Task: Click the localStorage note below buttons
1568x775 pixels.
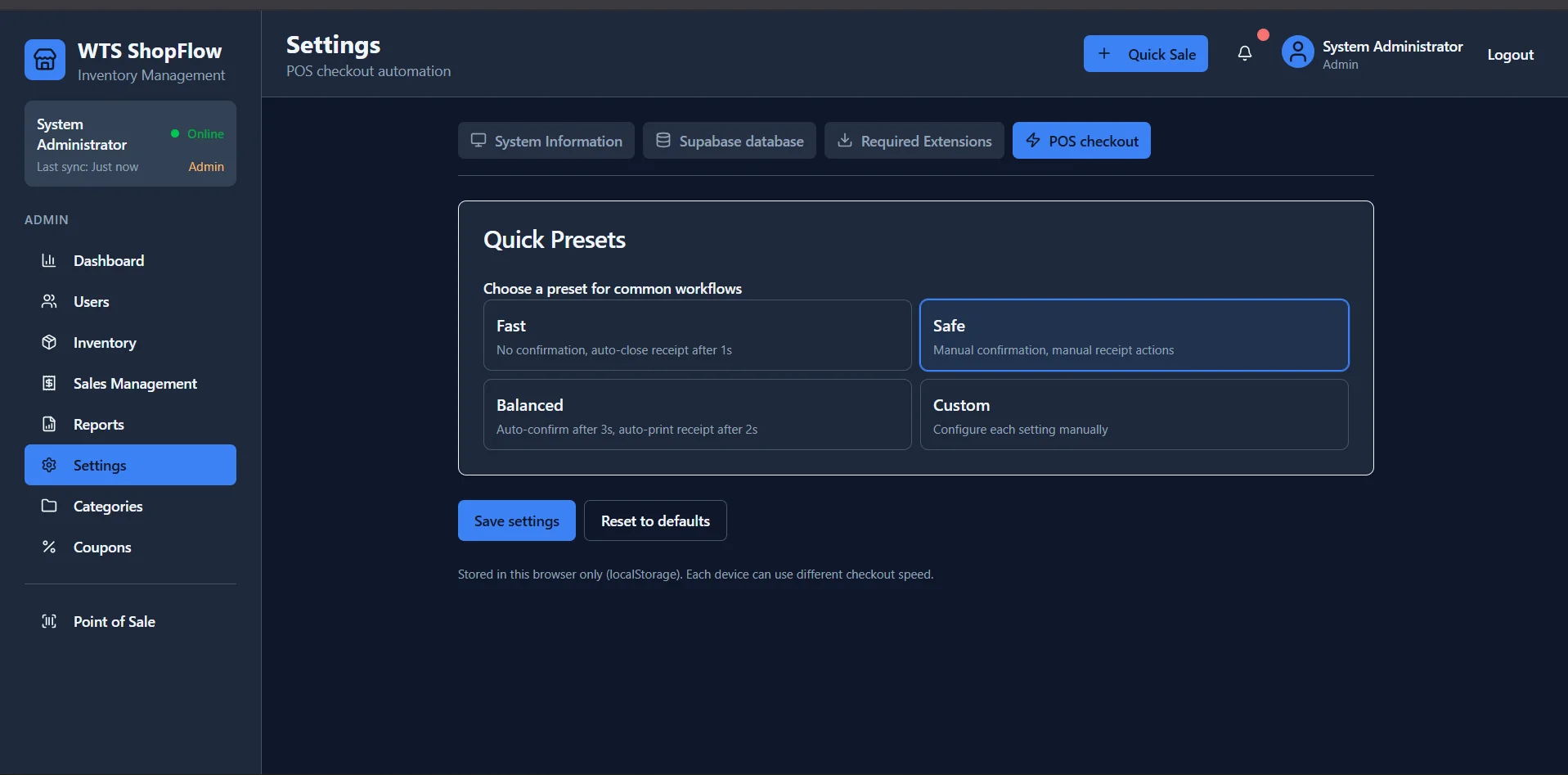Action: tap(695, 574)
